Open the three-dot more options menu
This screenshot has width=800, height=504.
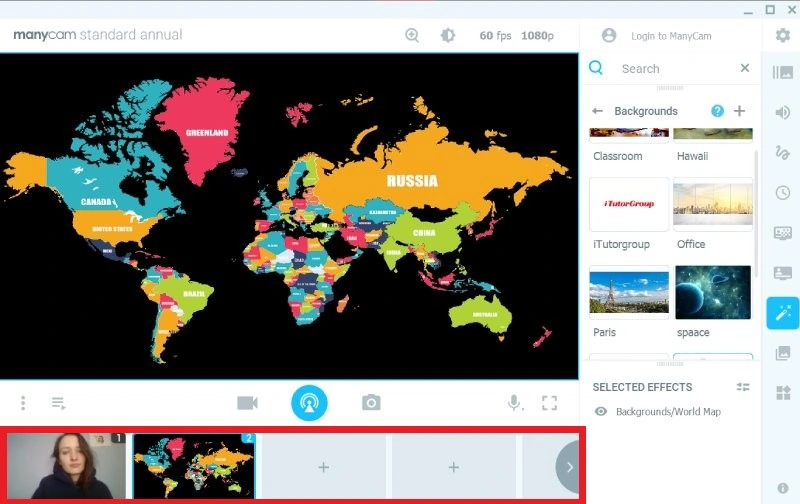click(23, 403)
